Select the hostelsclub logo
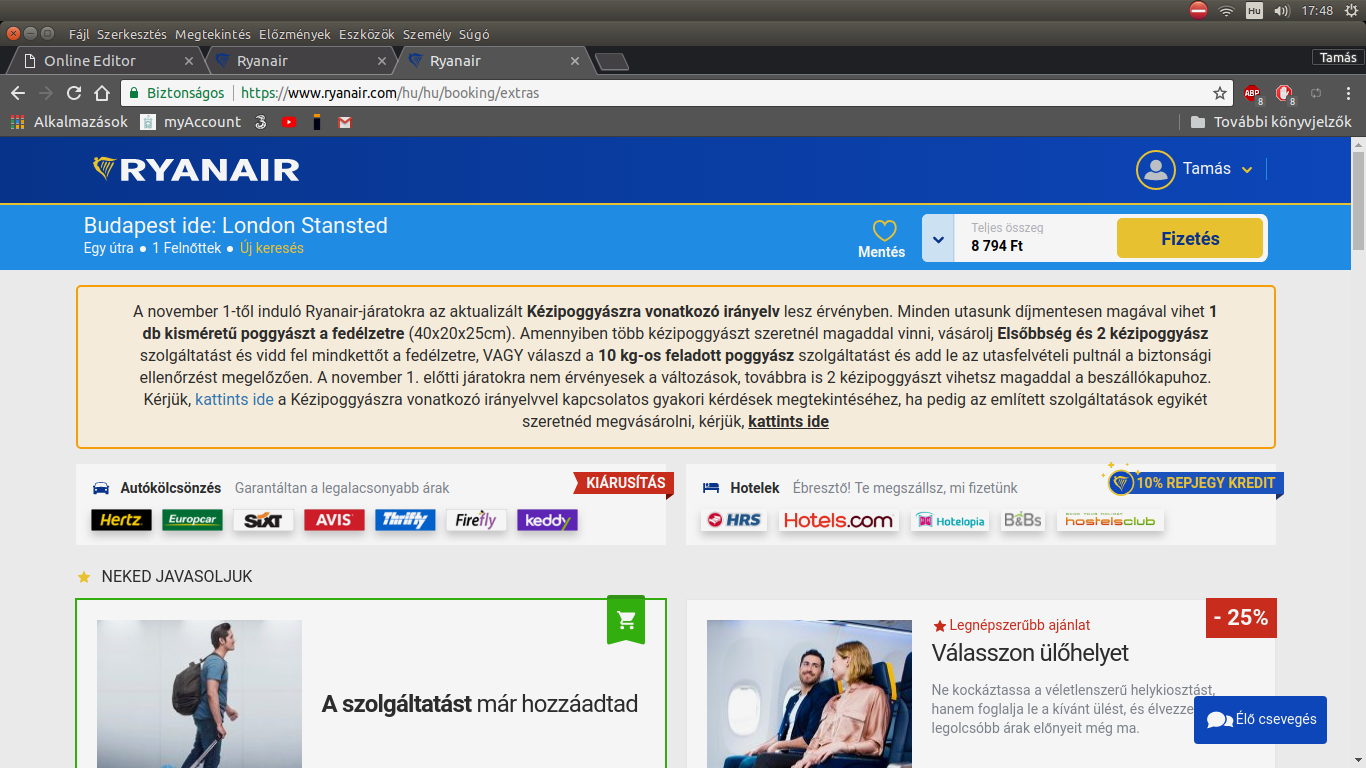1366x768 pixels. [x=1110, y=520]
